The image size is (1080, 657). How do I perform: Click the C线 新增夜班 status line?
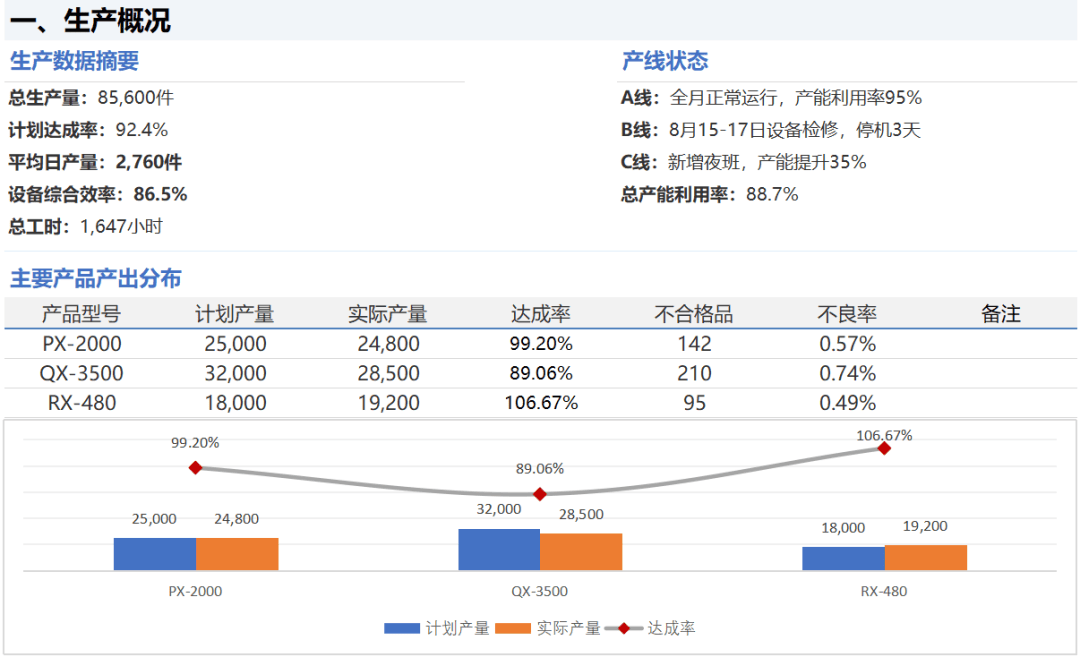click(x=744, y=162)
